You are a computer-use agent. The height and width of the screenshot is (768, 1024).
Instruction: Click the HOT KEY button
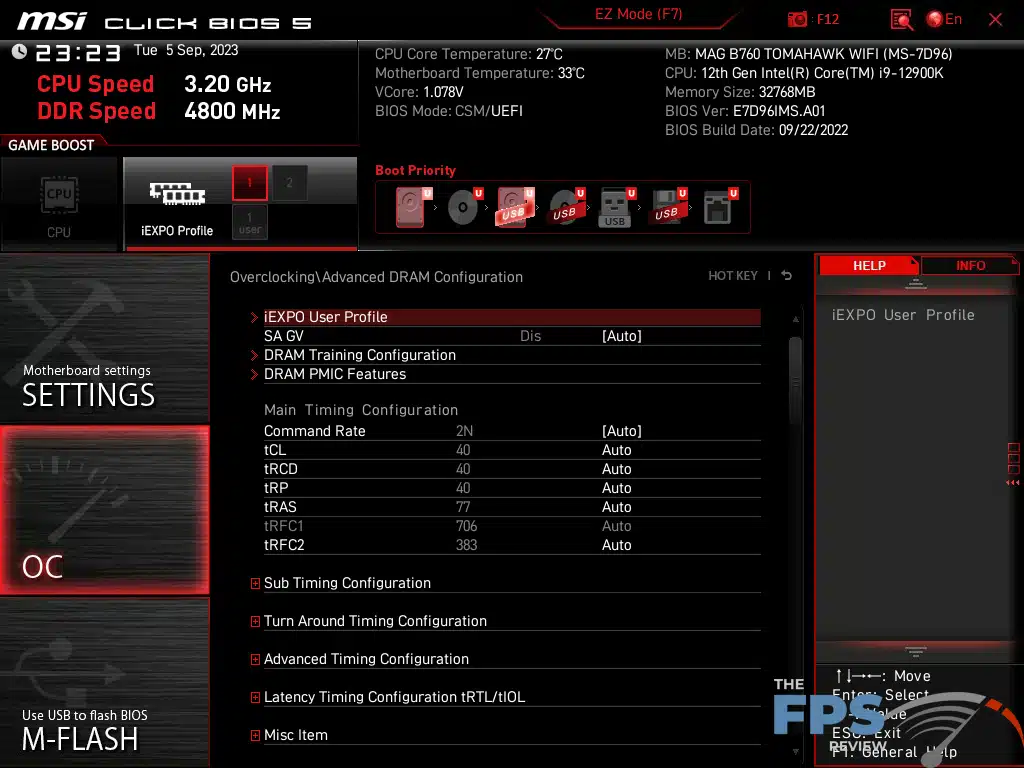(733, 276)
